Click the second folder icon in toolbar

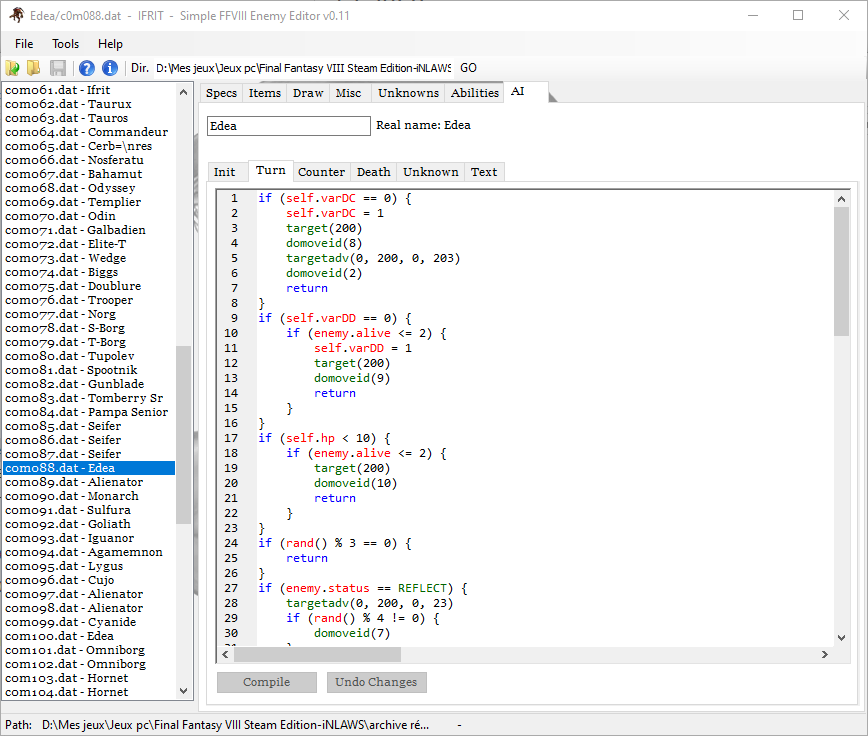(34, 68)
